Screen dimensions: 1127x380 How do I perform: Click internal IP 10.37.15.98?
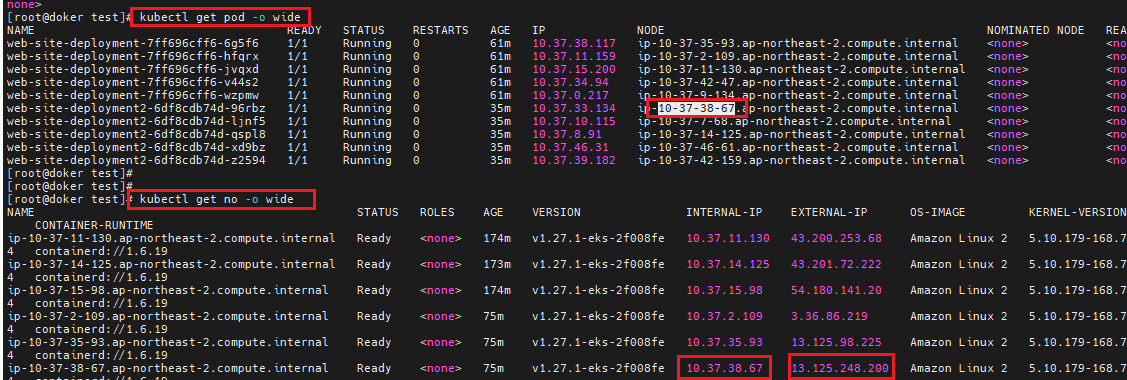pyautogui.click(x=724, y=290)
